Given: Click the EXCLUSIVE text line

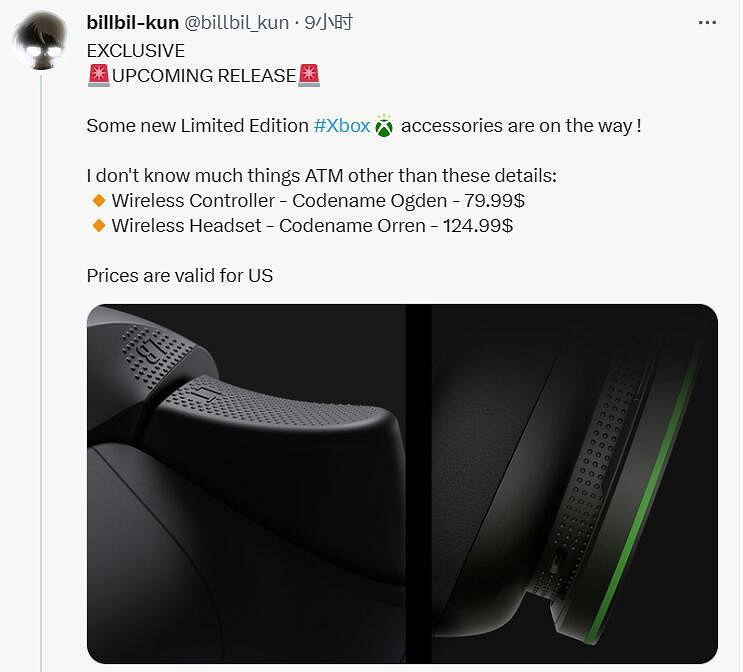Looking at the screenshot, I should click(x=136, y=51).
